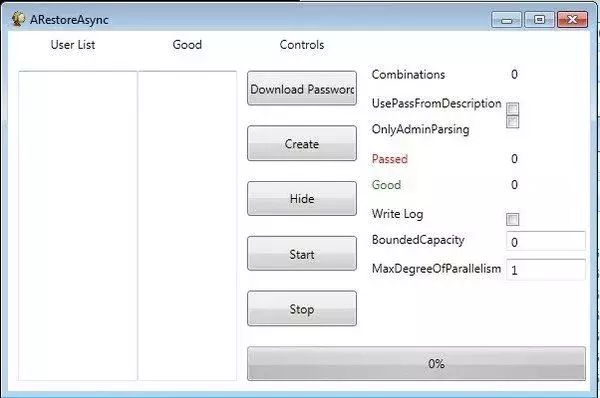Click inside the User List box

[x=78, y=226]
